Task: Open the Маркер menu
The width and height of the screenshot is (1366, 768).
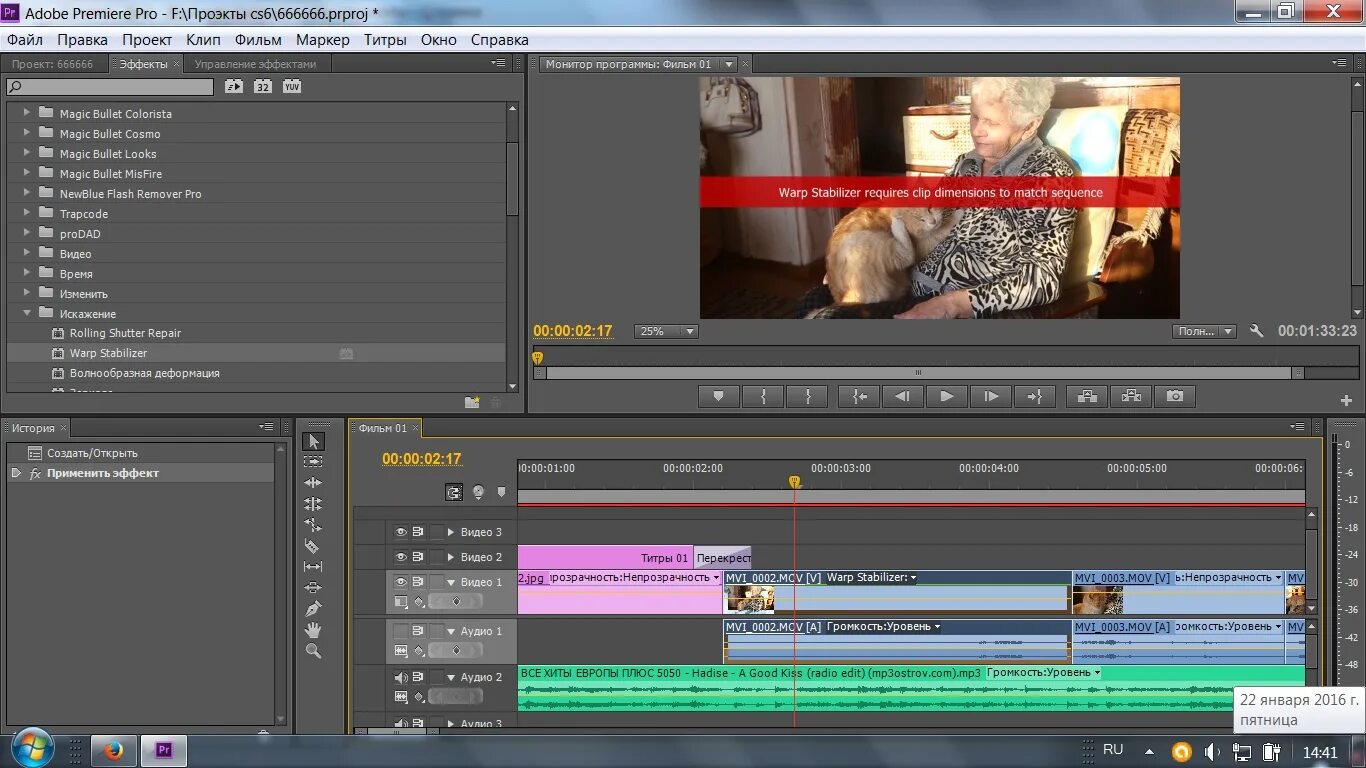Action: point(322,40)
